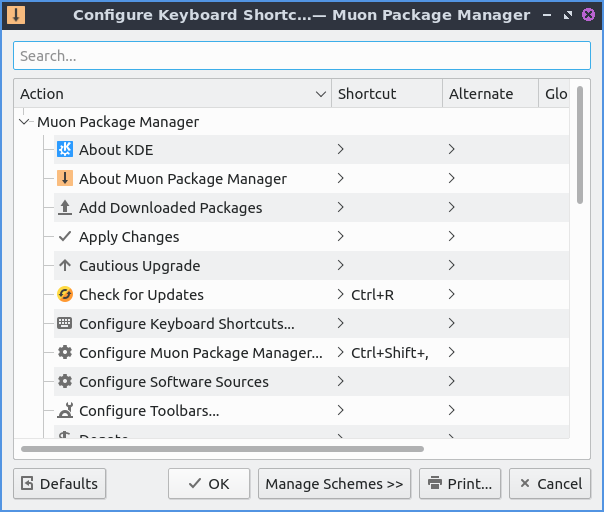The height and width of the screenshot is (512, 604).
Task: Click the Configure Software Sources gear icon
Action: pos(65,382)
